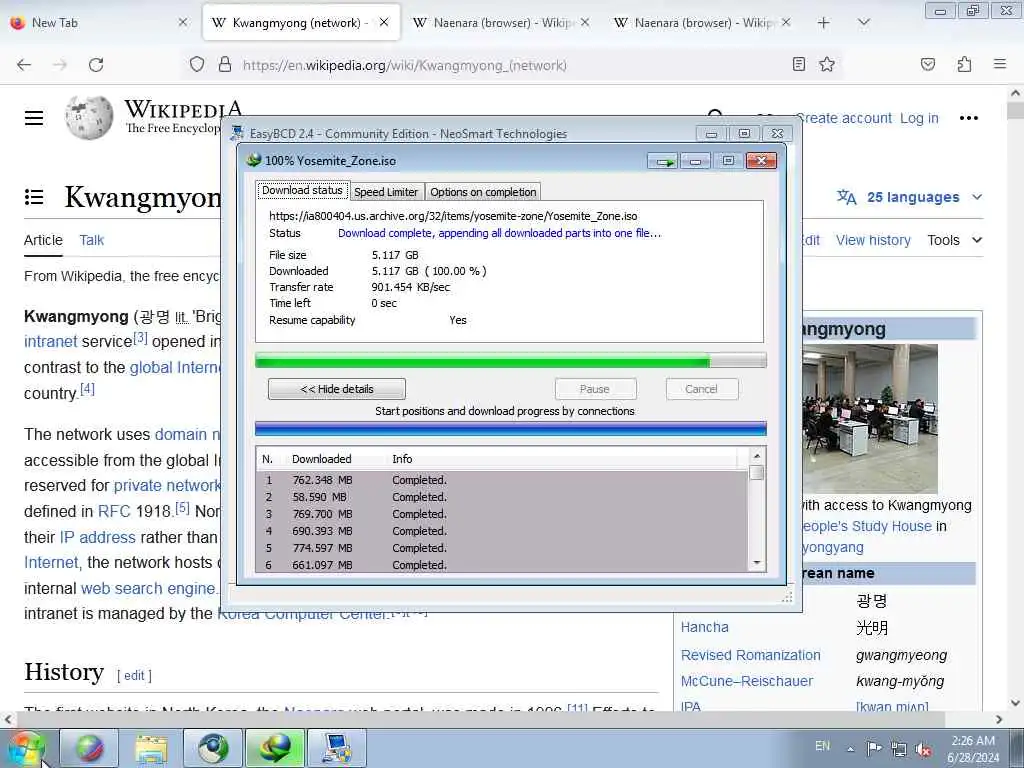Open a new Firefox tab with plus button
This screenshot has height=768, width=1024.
pos(824,23)
